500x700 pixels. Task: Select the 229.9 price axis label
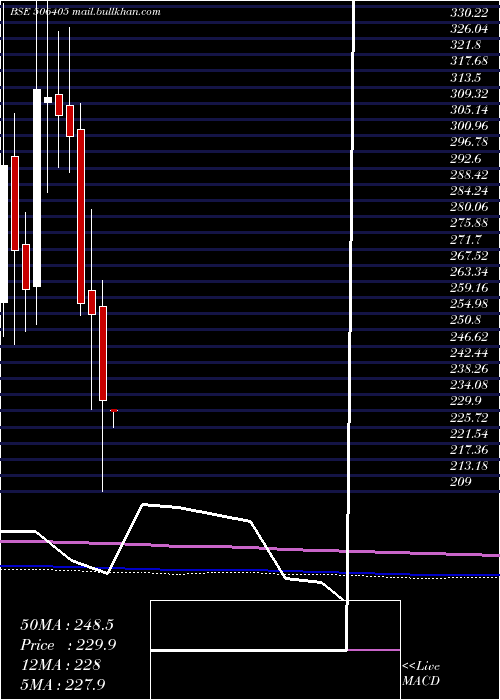pos(465,401)
